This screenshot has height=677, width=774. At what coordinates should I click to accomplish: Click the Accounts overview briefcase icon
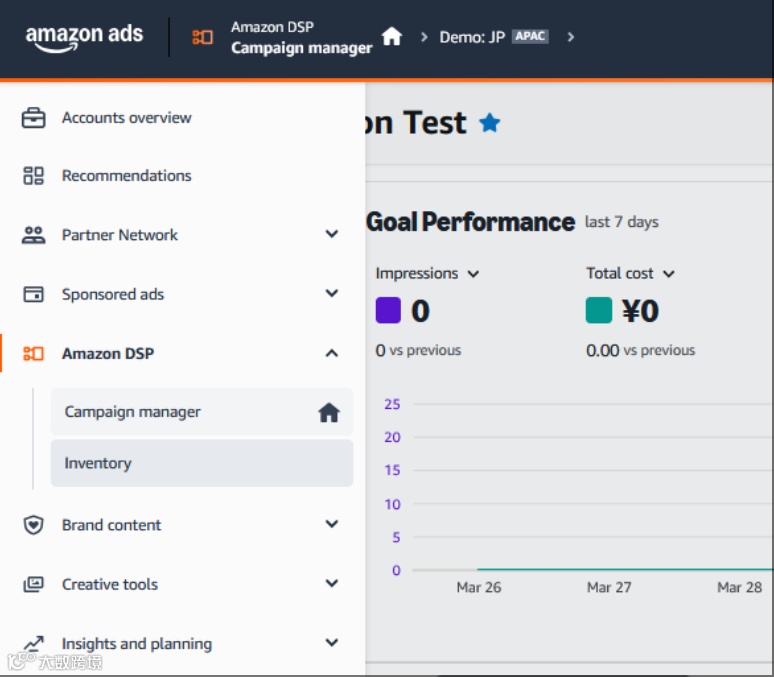coord(34,118)
